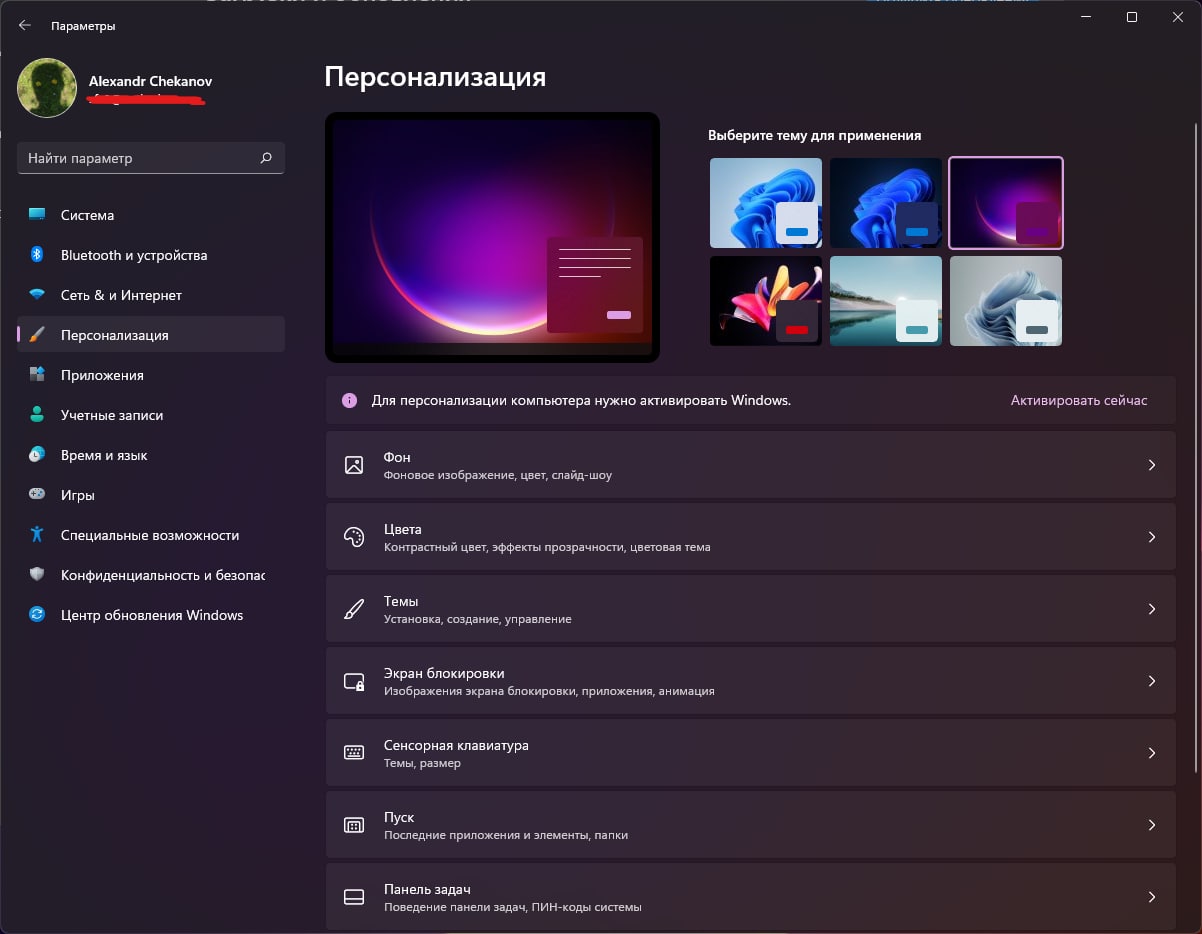Click the Windows Update sync icon
1202x934 pixels.
coord(37,615)
